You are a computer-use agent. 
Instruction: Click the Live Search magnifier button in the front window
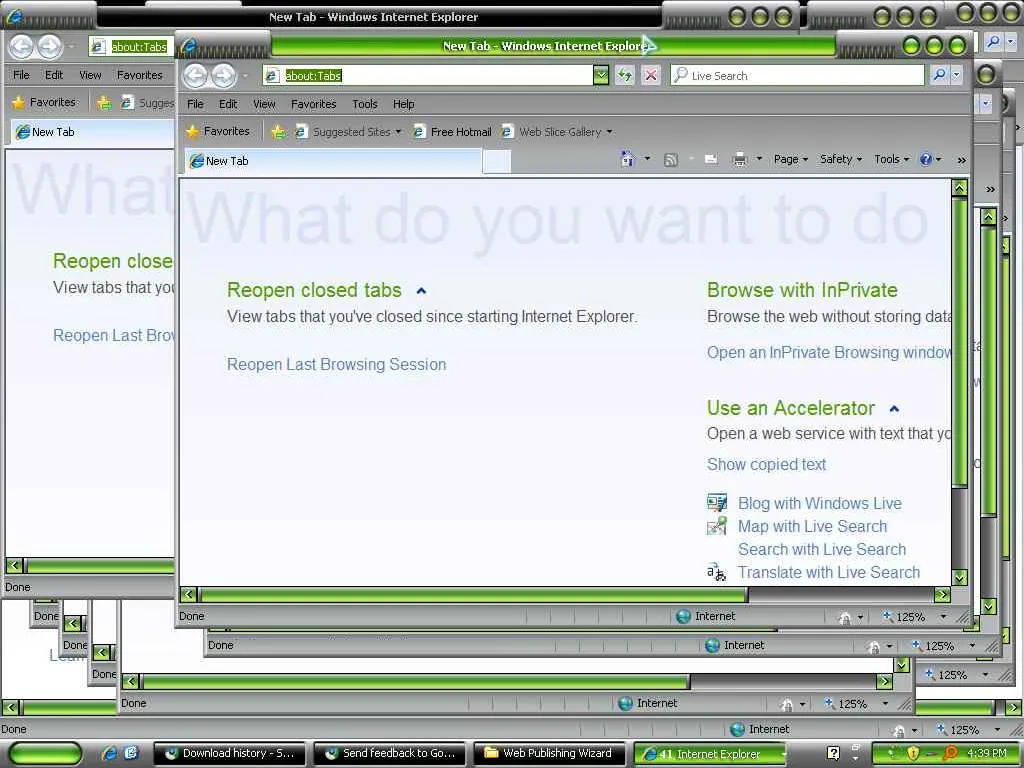tap(938, 75)
